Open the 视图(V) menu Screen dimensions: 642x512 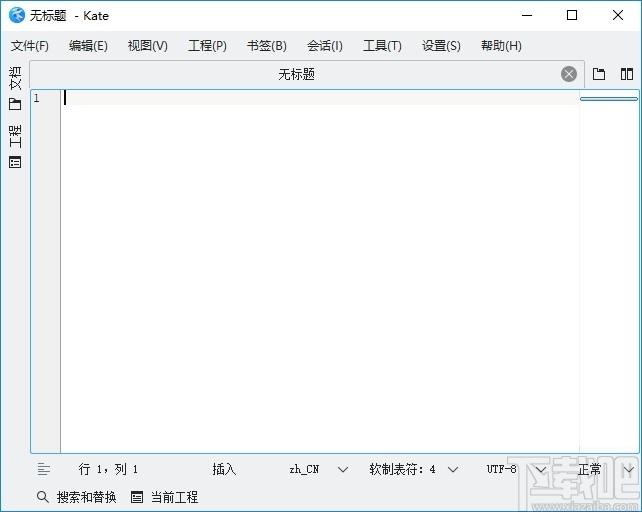point(147,45)
